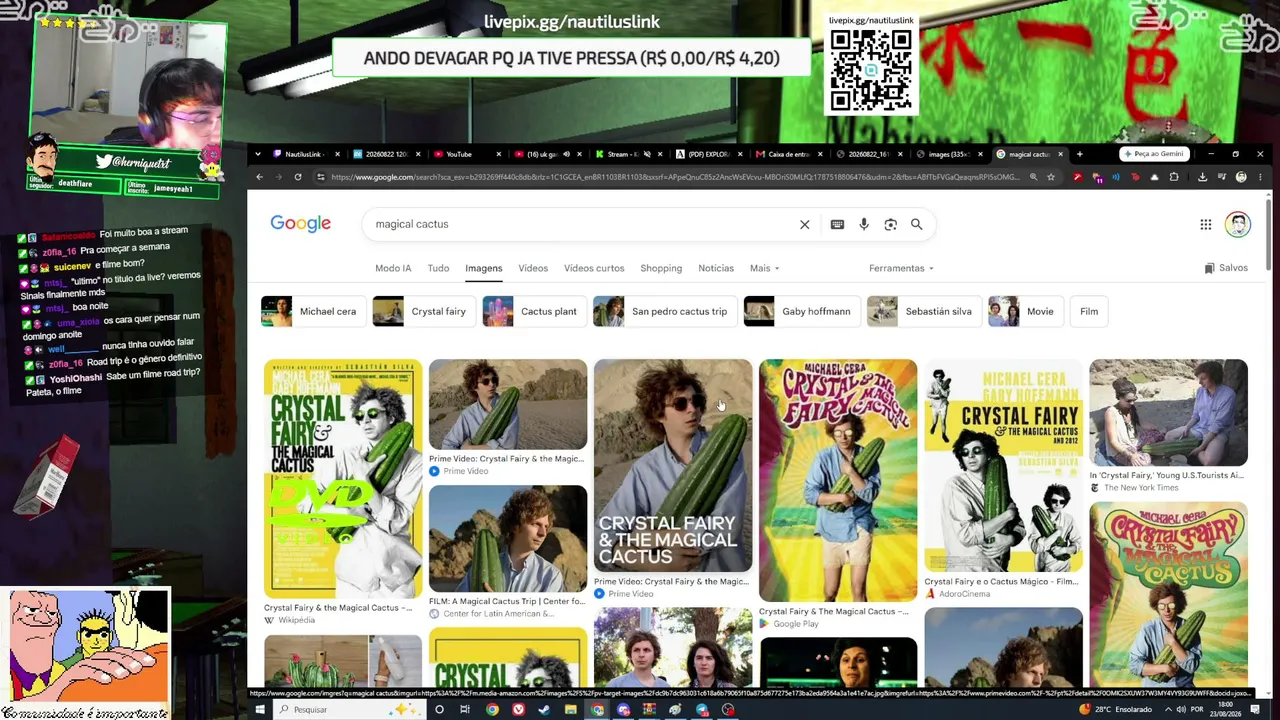Filter images by Gaby hoffmann chip
1280x720 pixels.
(x=802, y=312)
